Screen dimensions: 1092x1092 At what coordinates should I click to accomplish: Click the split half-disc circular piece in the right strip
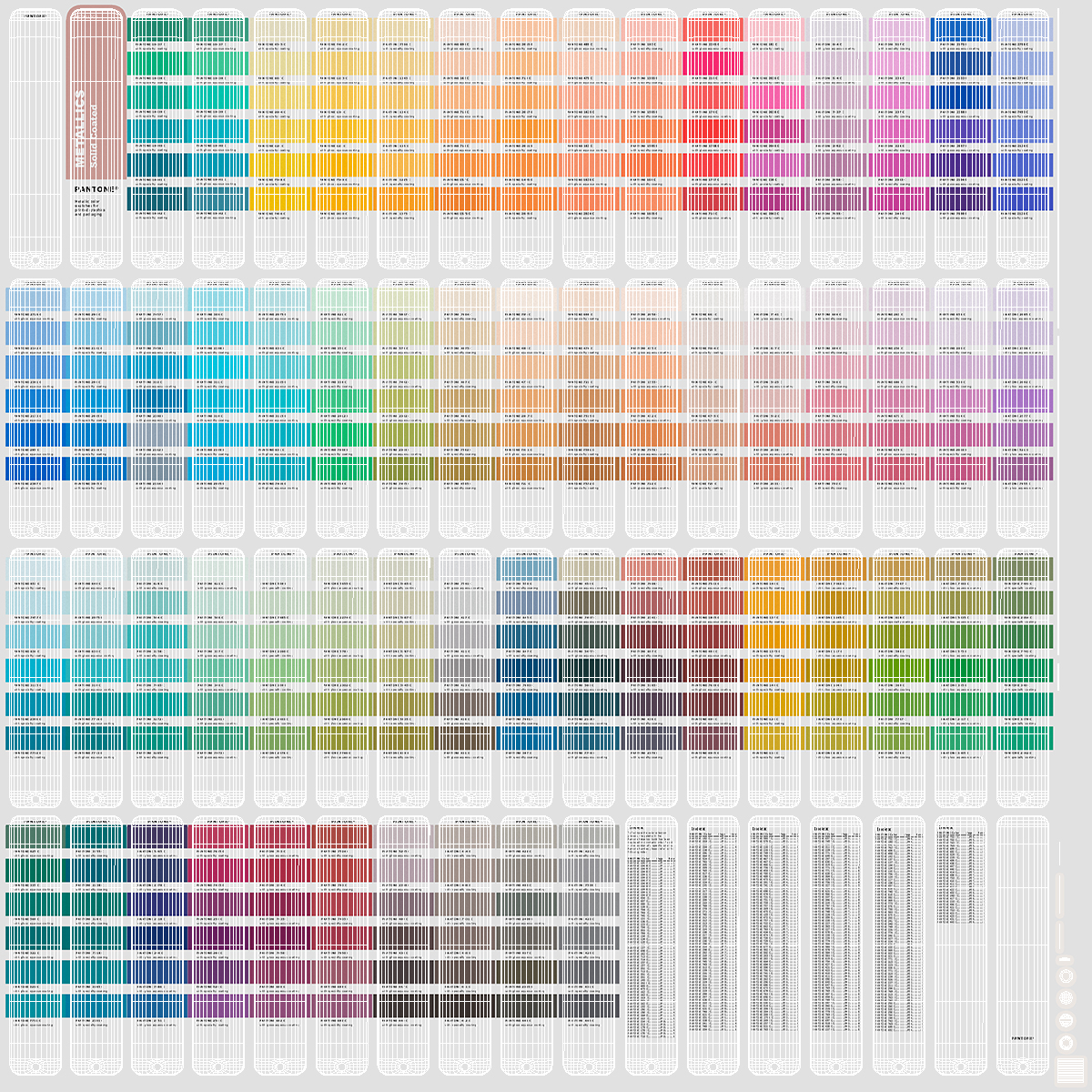click(1066, 1020)
